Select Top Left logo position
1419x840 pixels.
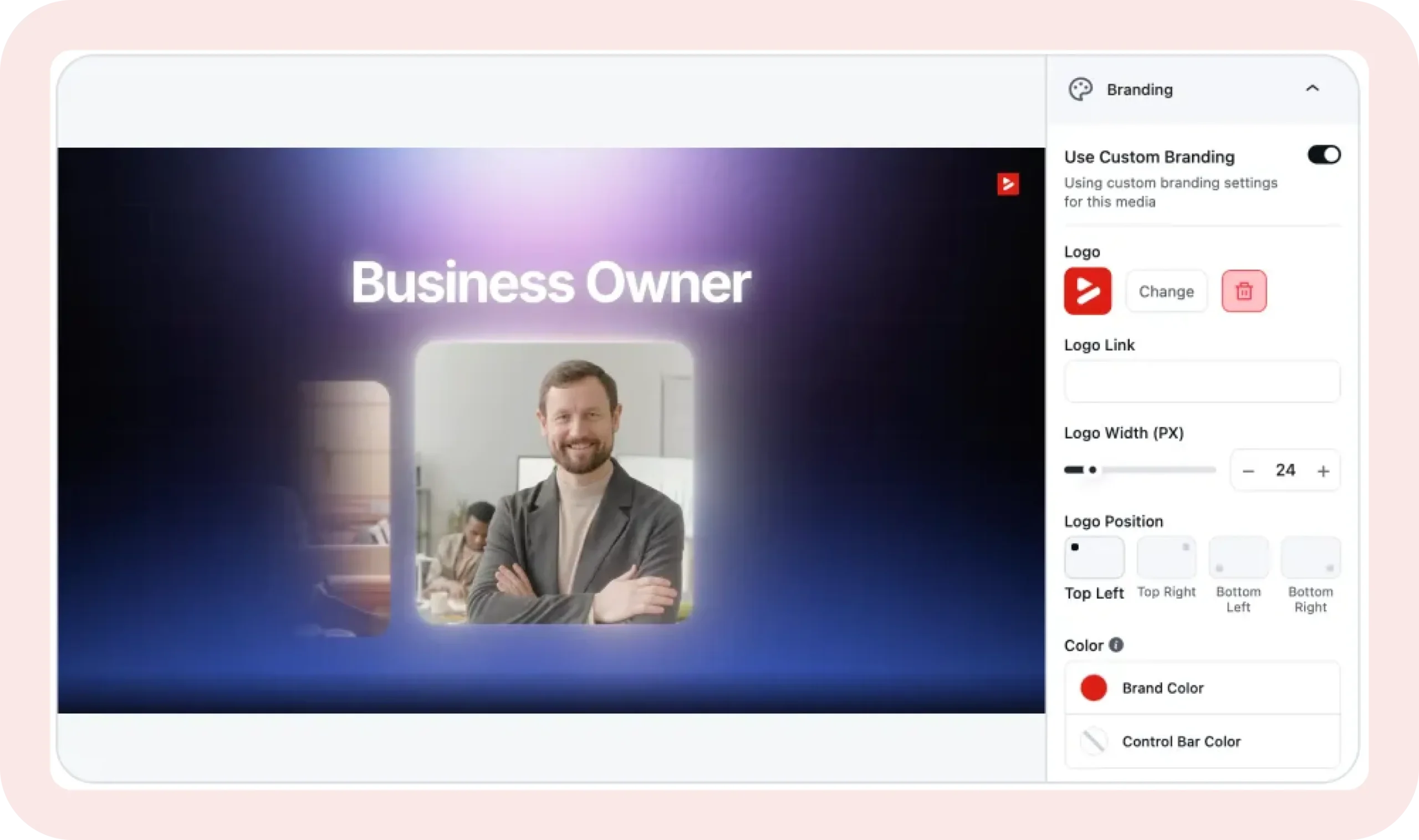point(1094,557)
